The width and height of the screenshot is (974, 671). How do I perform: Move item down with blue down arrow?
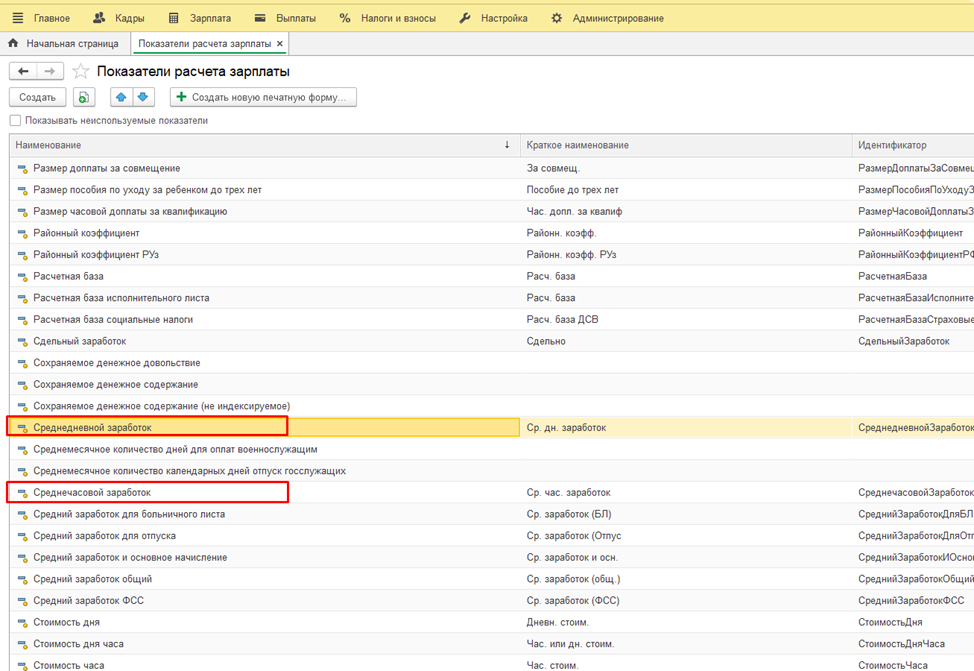coord(143,97)
